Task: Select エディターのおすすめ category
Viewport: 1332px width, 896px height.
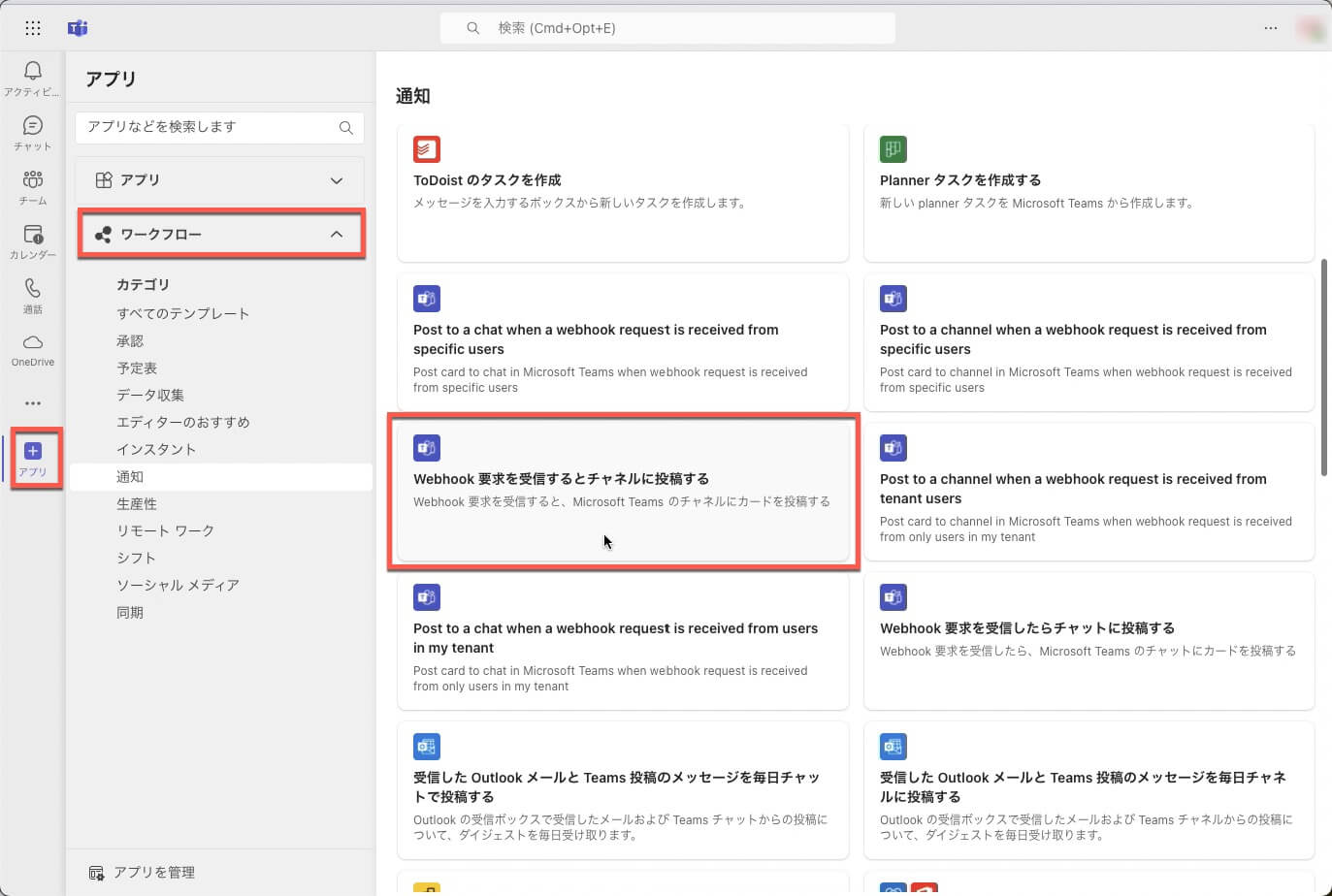Action: [183, 422]
